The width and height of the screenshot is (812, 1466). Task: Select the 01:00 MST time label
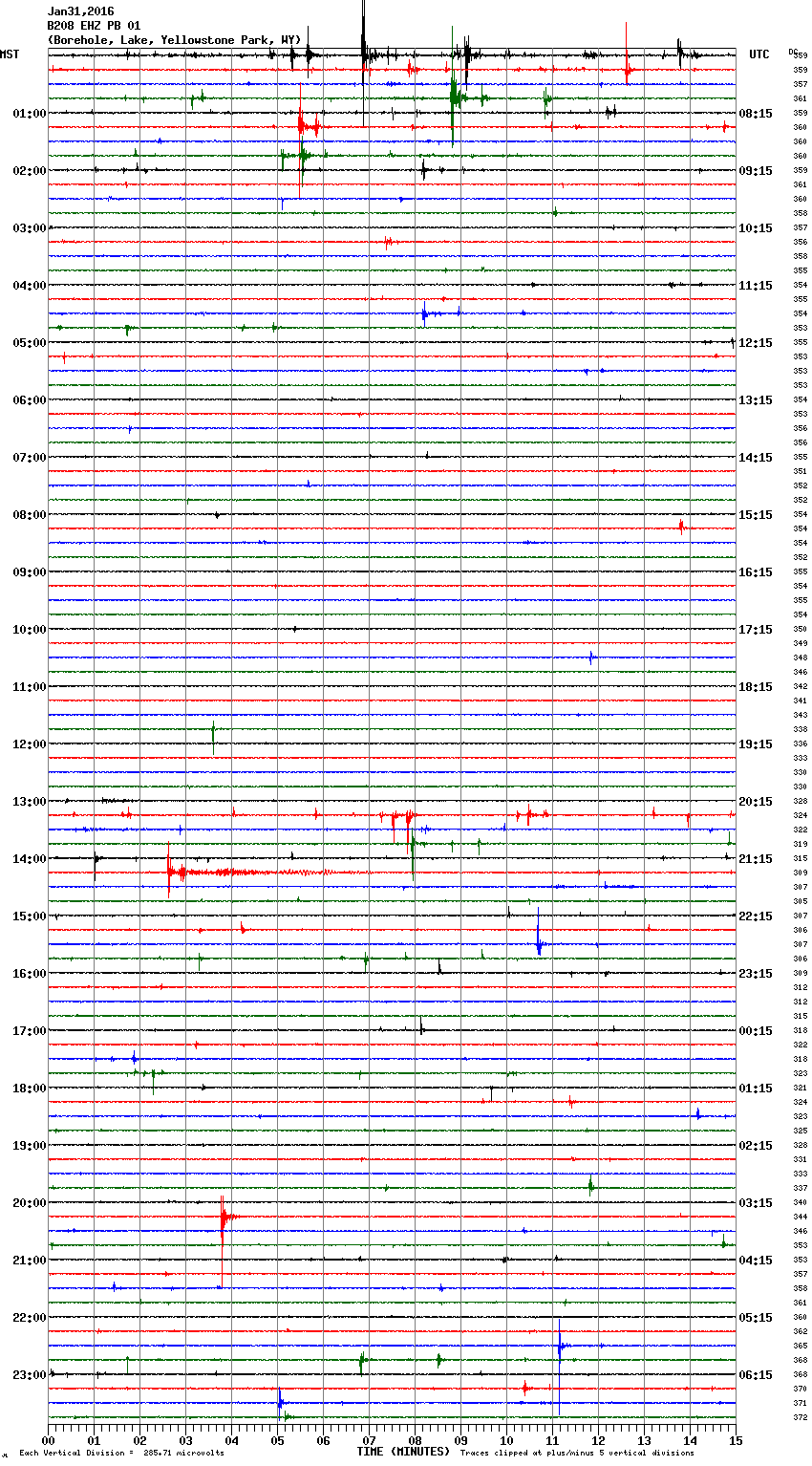pos(30,114)
